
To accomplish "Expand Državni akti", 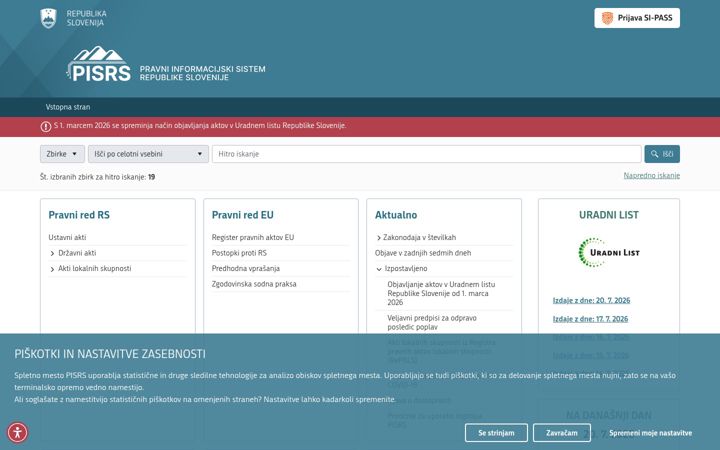I will point(77,253).
